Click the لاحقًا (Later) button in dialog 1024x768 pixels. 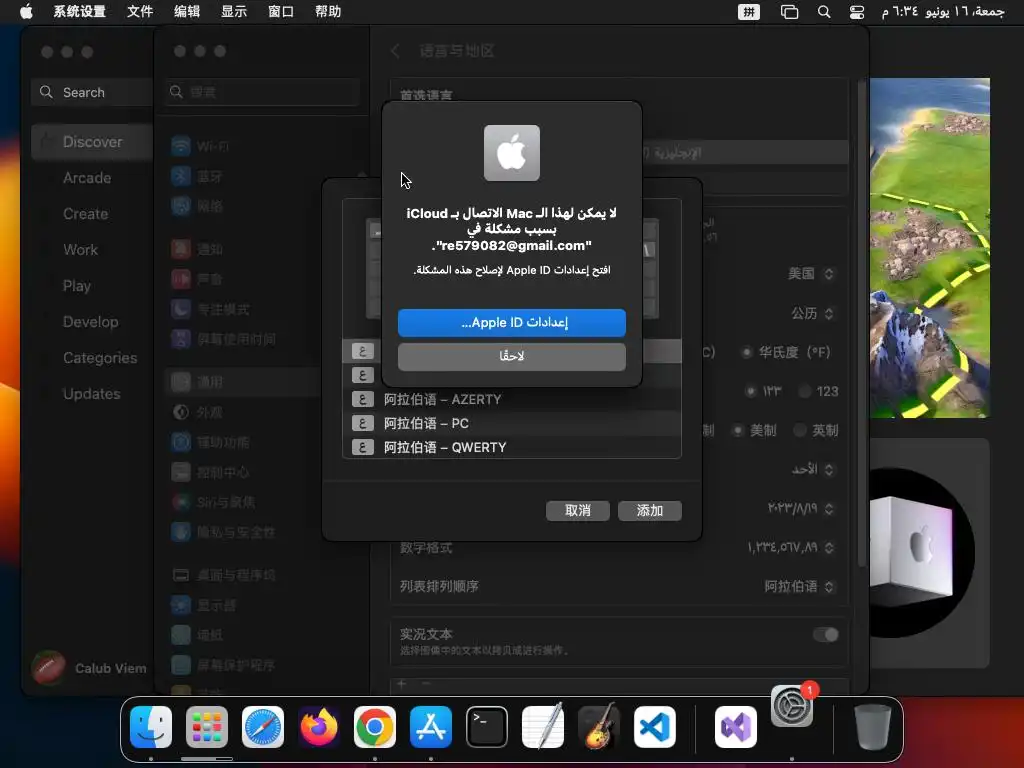511,357
